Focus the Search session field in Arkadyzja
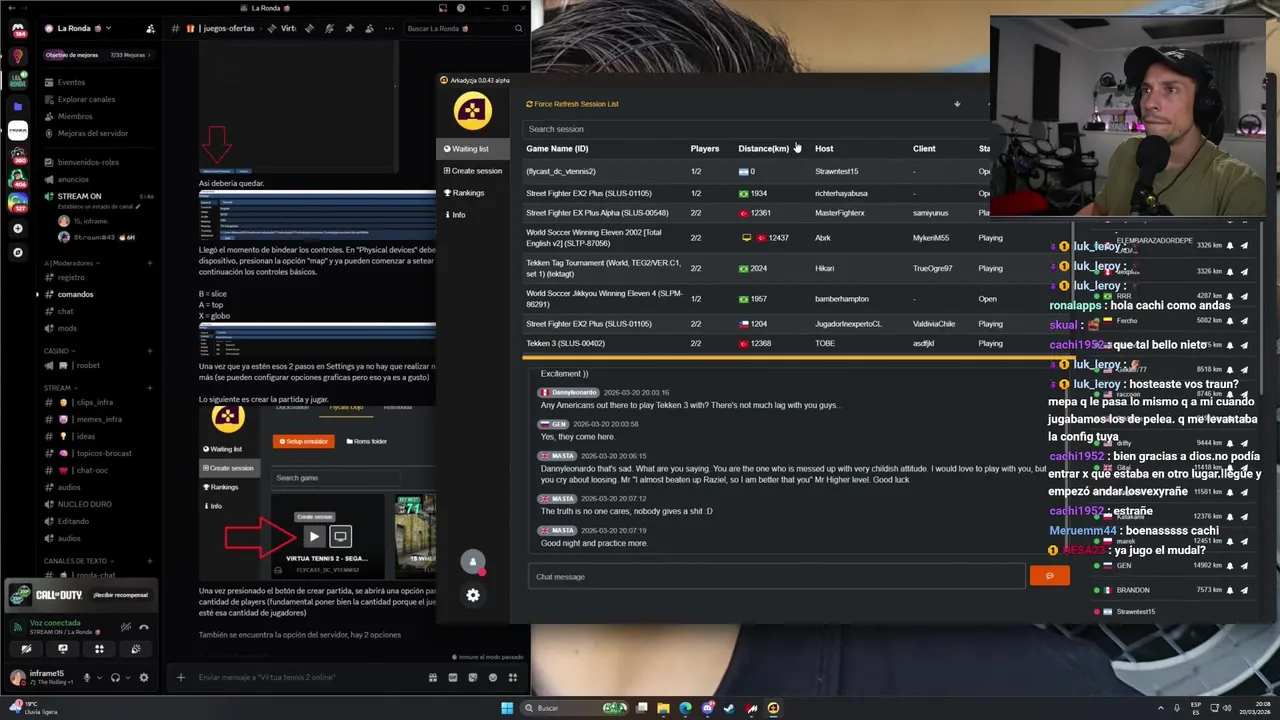1280x720 pixels. coord(755,129)
